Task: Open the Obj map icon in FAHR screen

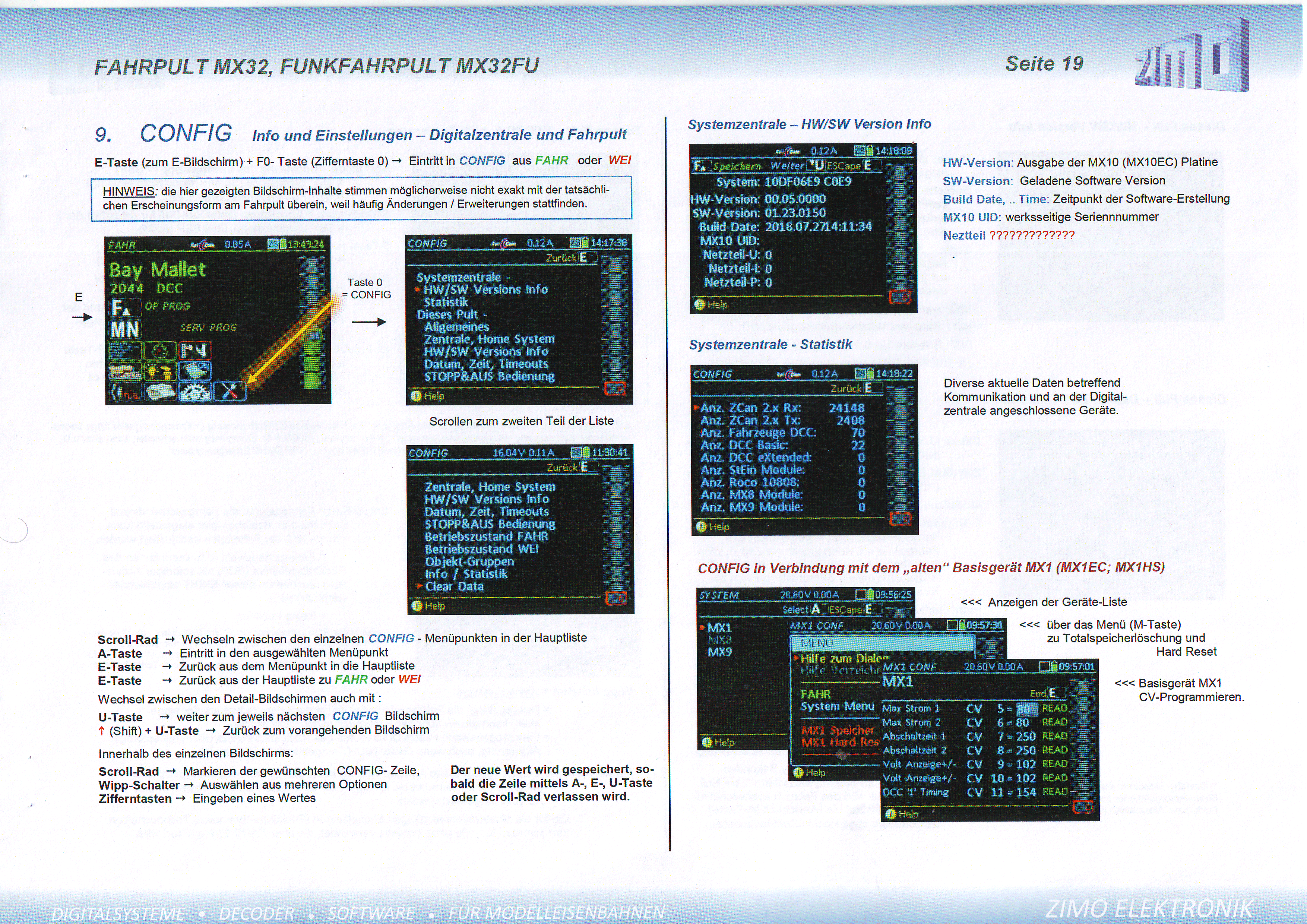Action: [x=195, y=371]
